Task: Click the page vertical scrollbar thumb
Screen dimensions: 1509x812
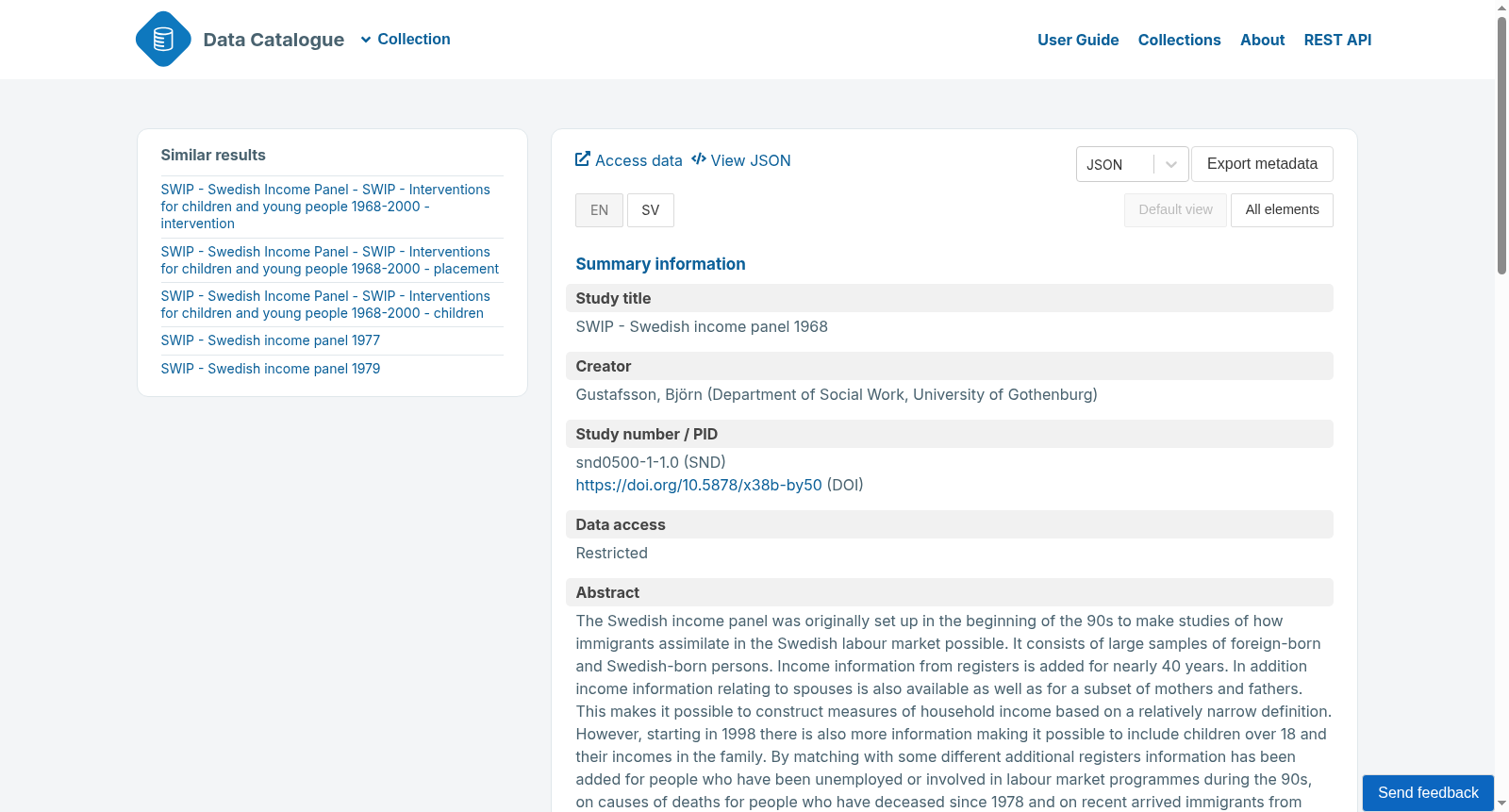Action: point(1501,144)
